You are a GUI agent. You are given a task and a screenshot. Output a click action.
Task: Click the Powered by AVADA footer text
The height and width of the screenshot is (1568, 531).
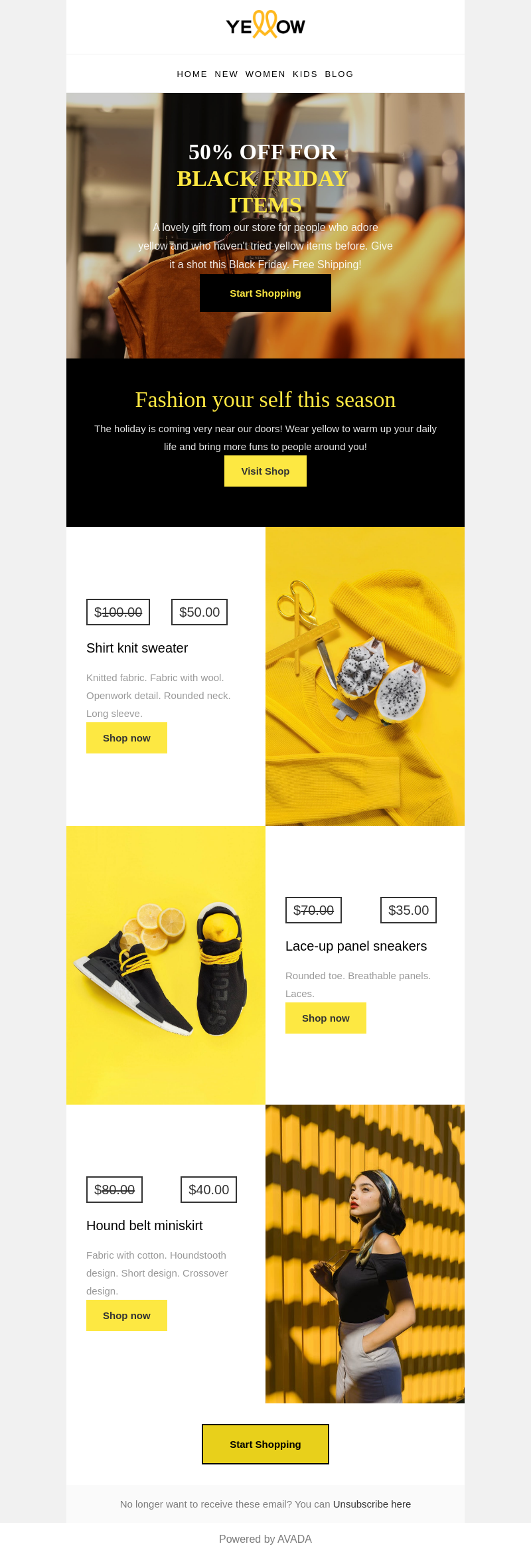pos(265,1539)
